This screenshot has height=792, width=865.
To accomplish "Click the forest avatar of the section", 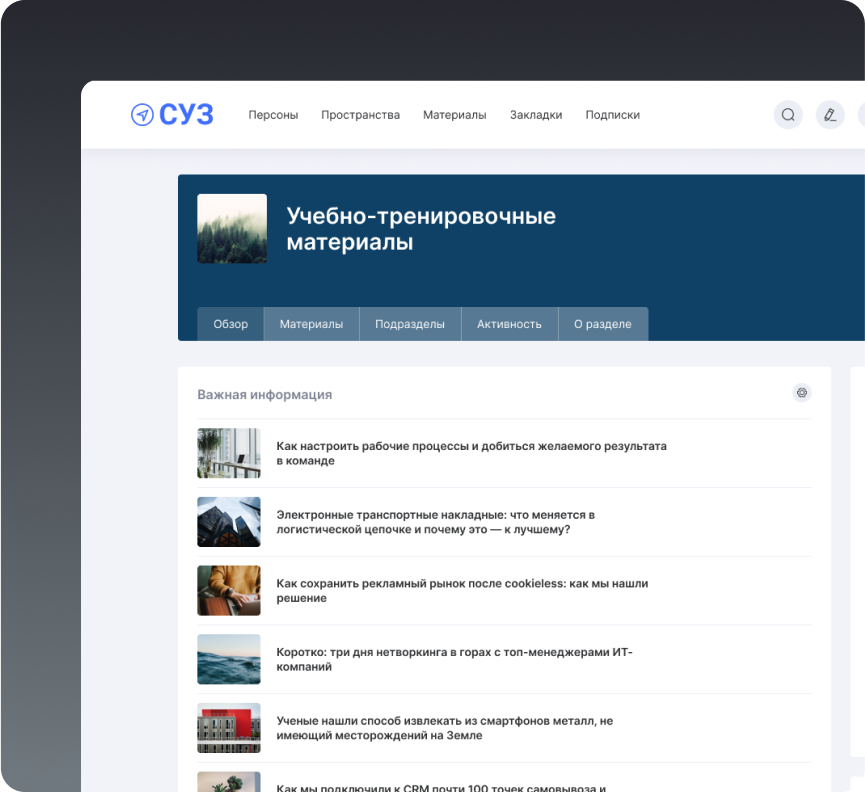I will pos(232,229).
